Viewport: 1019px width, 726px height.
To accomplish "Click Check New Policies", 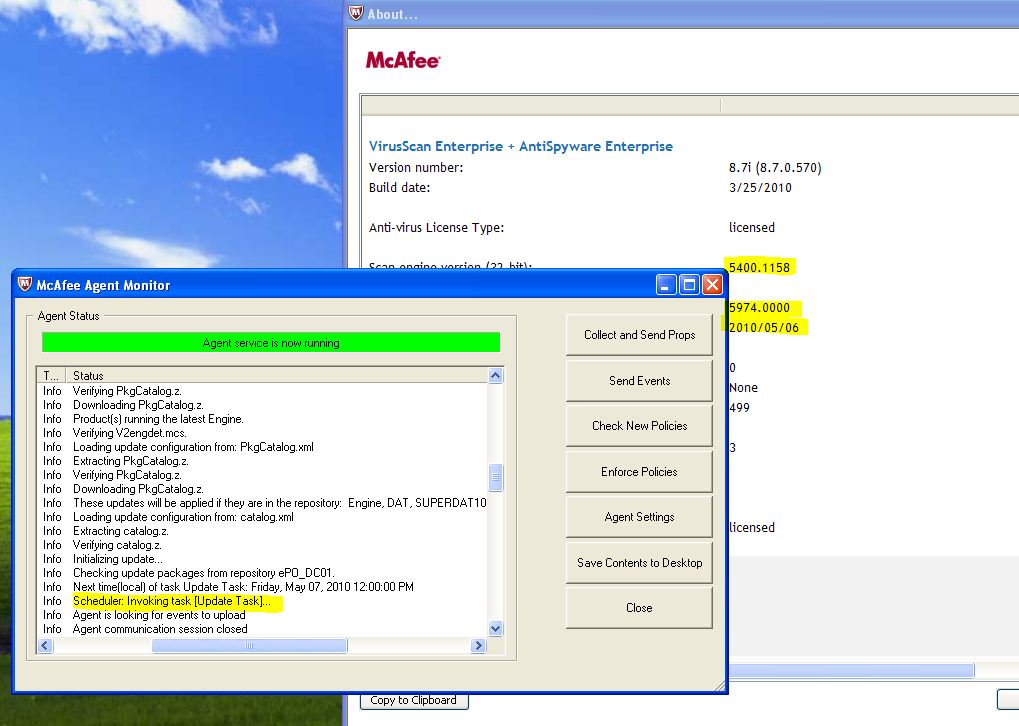I will coord(639,426).
